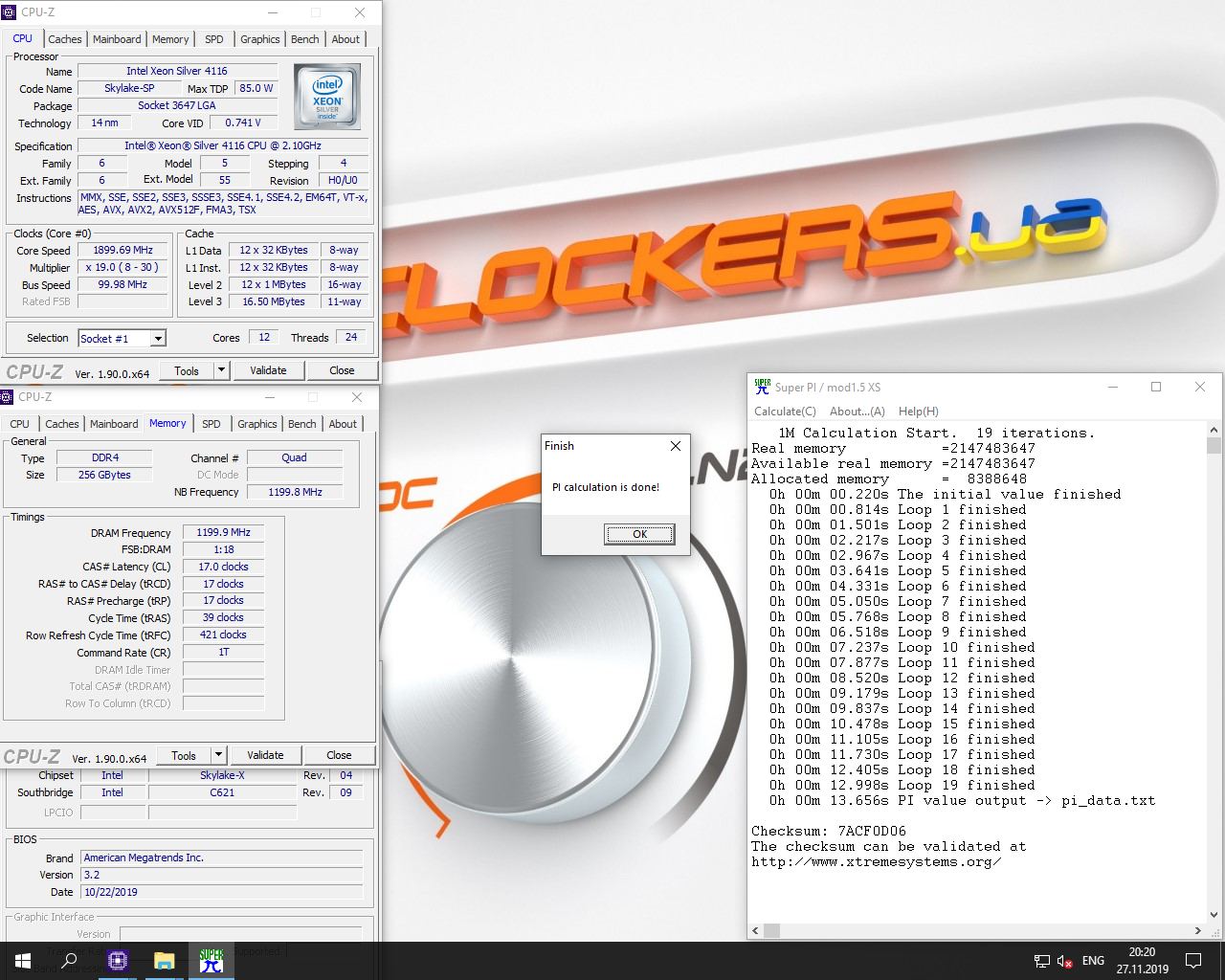Select Memory tab in top CPU-Z window
The width and height of the screenshot is (1225, 980).
170,39
